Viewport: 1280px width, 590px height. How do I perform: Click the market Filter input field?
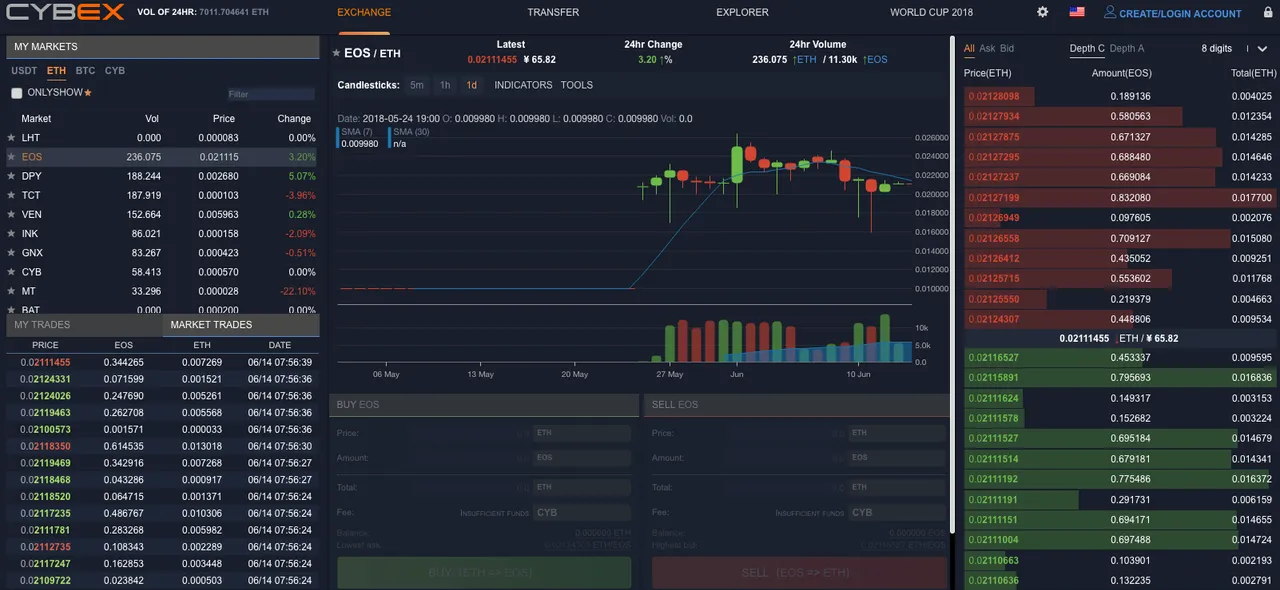271,94
